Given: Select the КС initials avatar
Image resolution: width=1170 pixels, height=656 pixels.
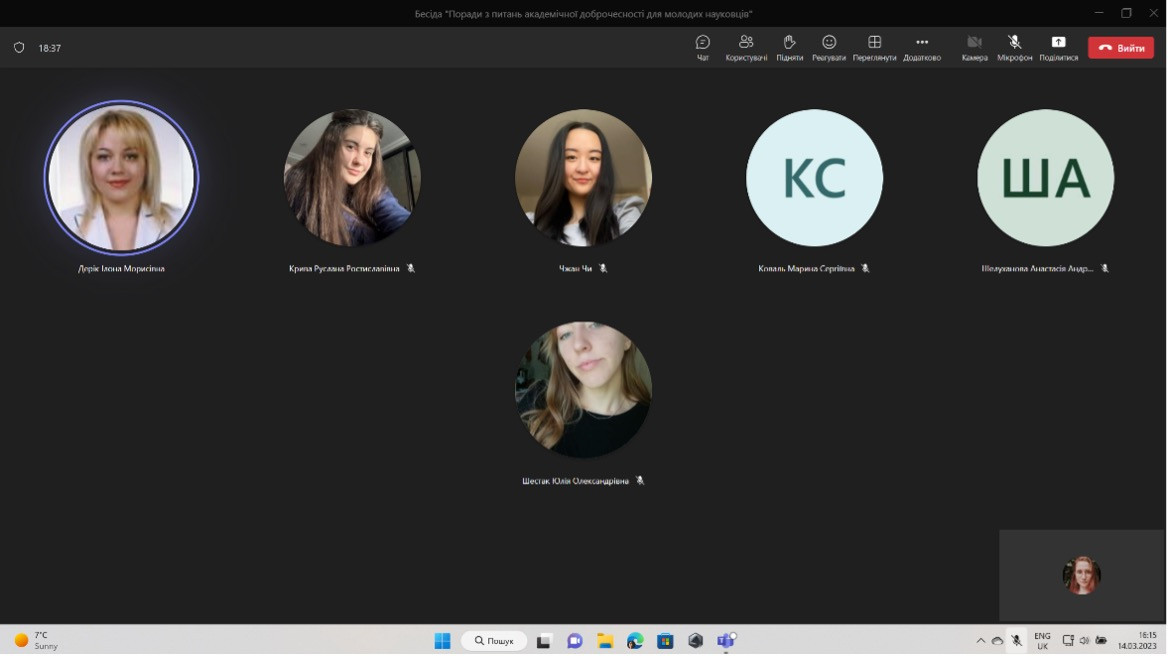Looking at the screenshot, I should point(814,178).
